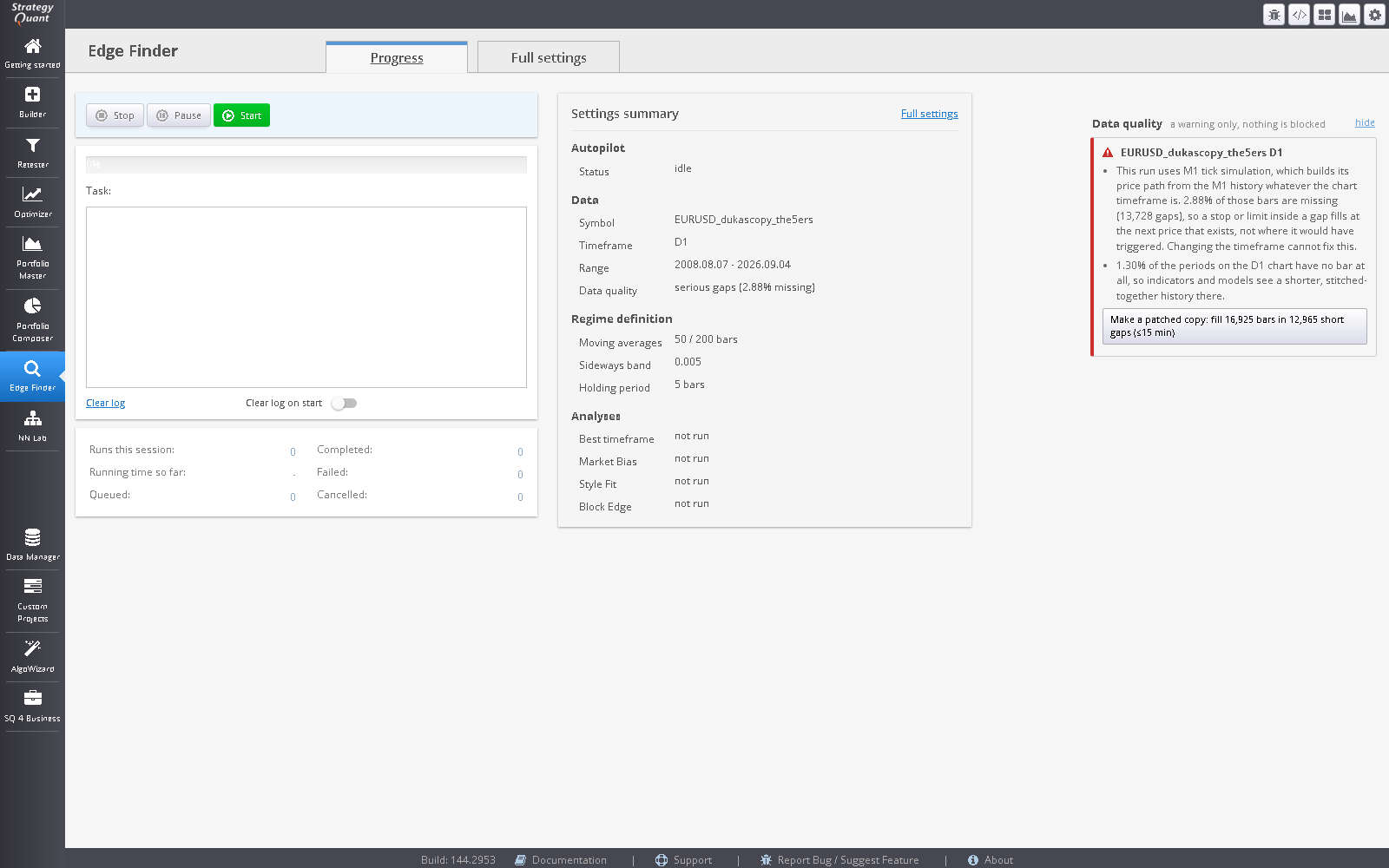Screen dimensions: 1389x868
Task: Click the progress bar at 0%
Action: [x=306, y=165]
